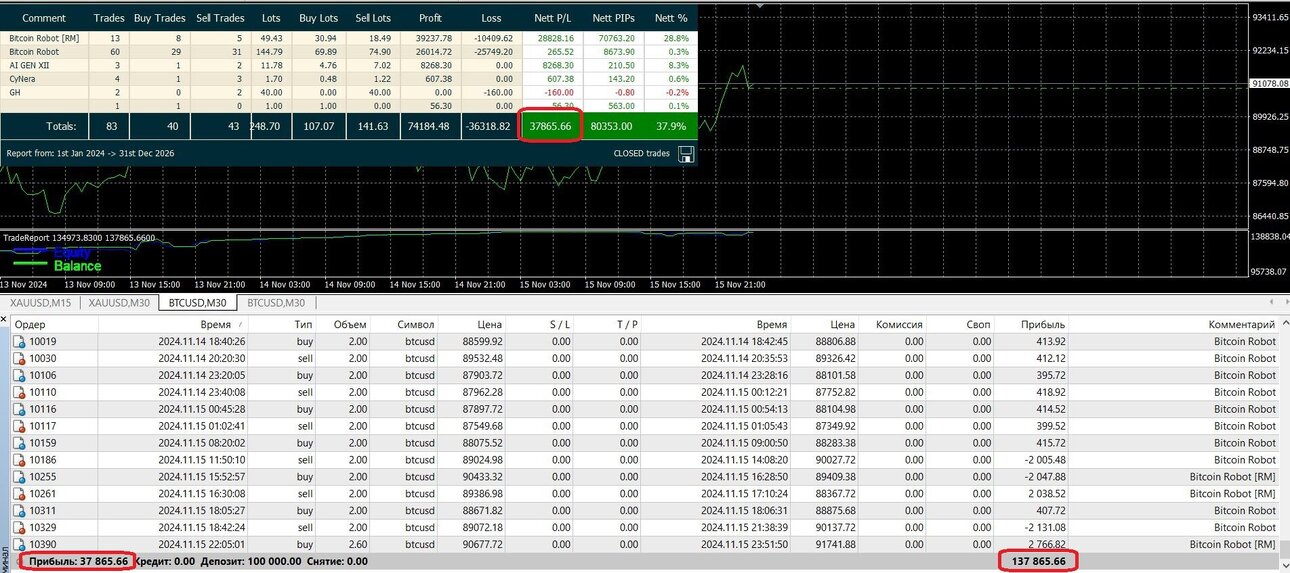The image size is (1290, 573).
Task: Click the 37.9% total Nett % cell
Action: (x=671, y=127)
